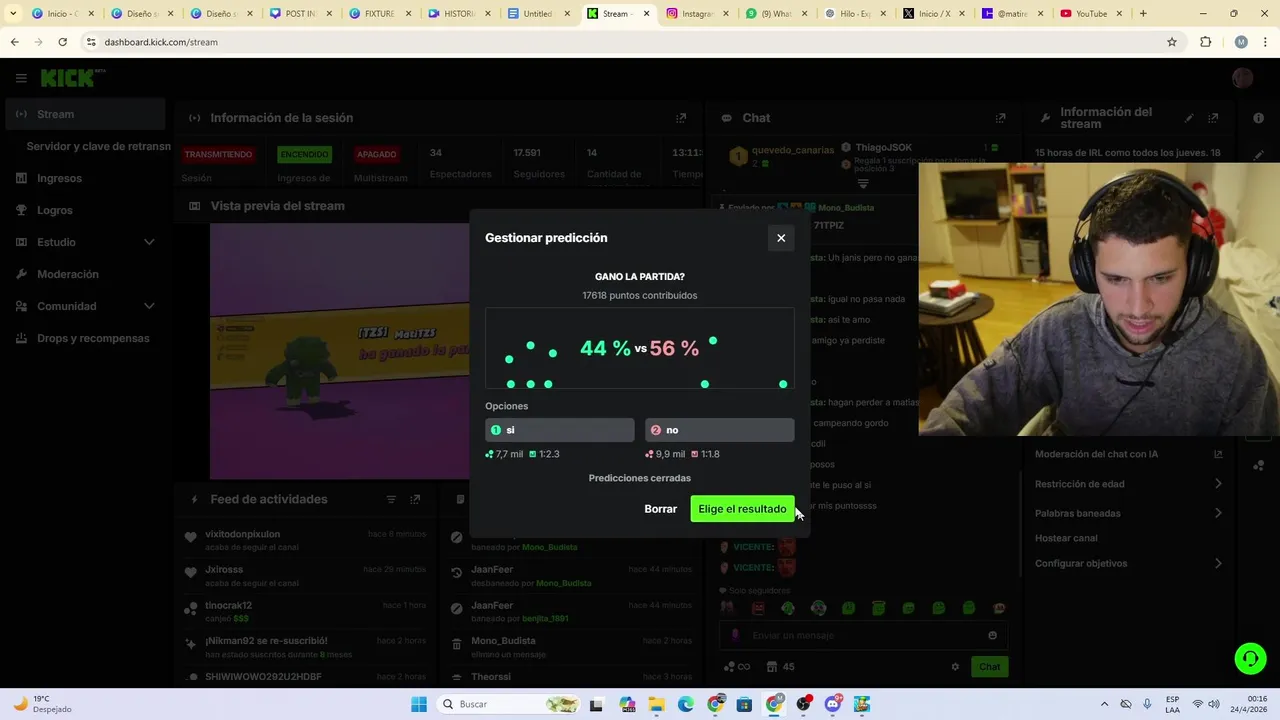Open the browser extensions puzzle icon

(x=1205, y=42)
